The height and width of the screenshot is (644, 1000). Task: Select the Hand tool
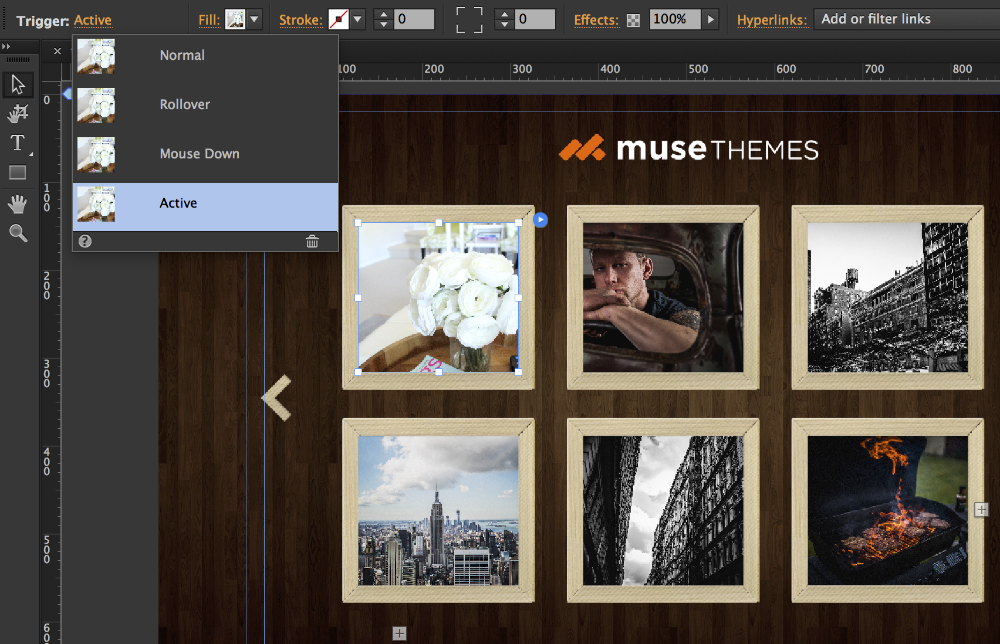click(18, 204)
